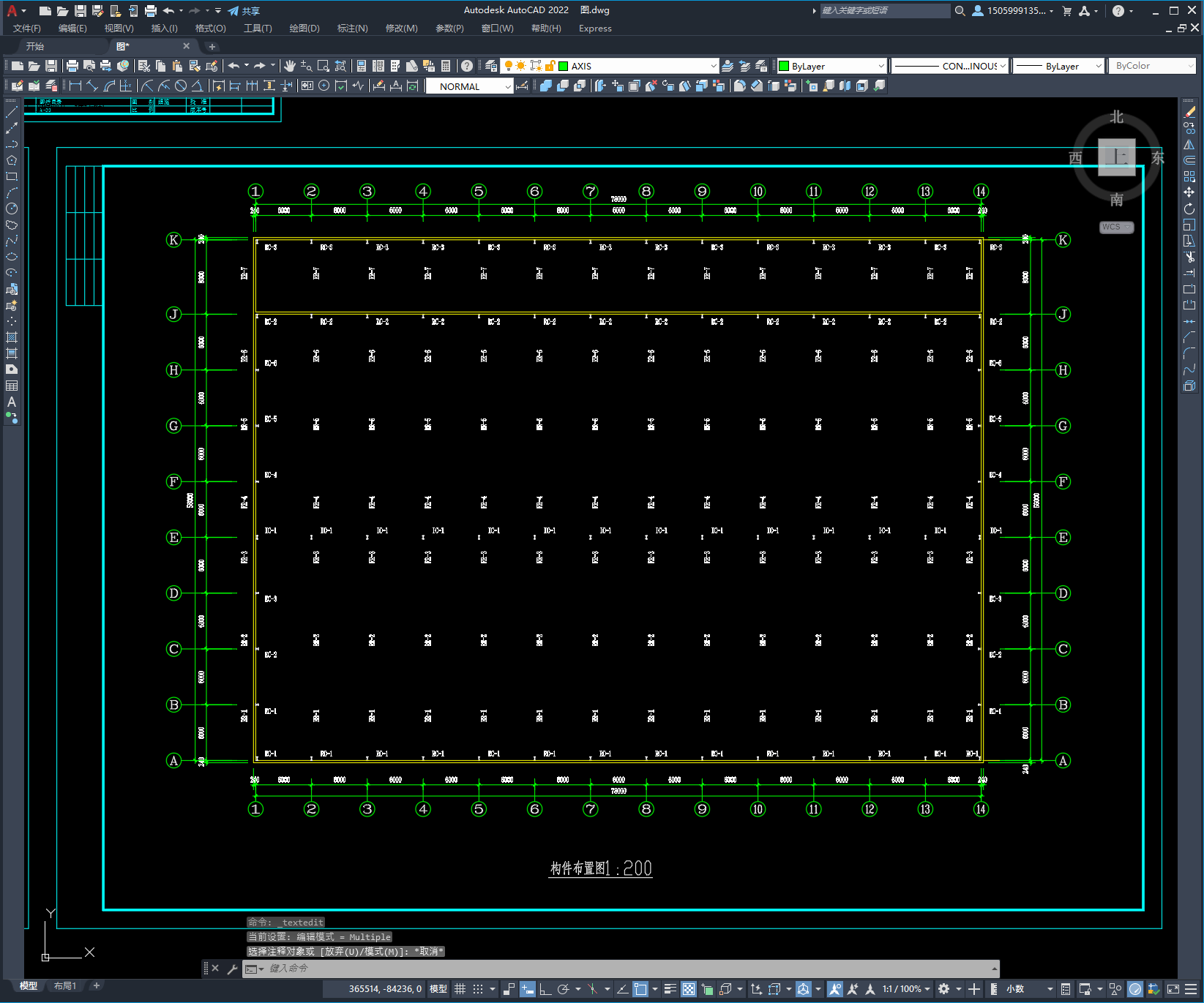Click the keyword search box in title bar
The image size is (1204, 1003).
885,10
